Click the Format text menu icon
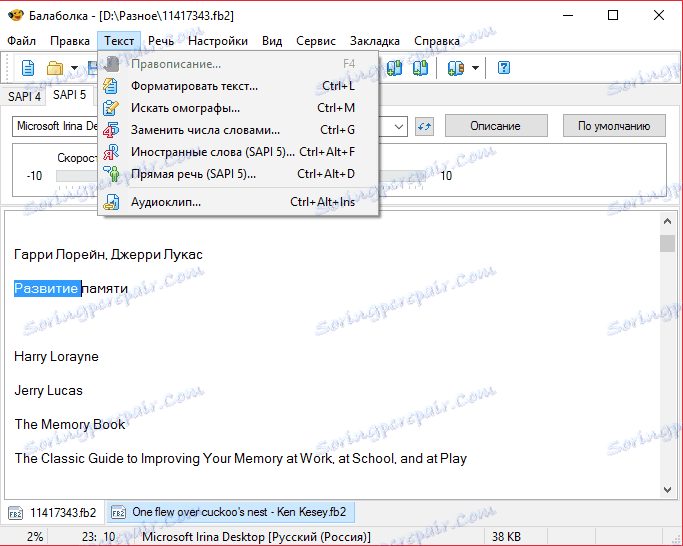683x546 pixels. (x=111, y=86)
